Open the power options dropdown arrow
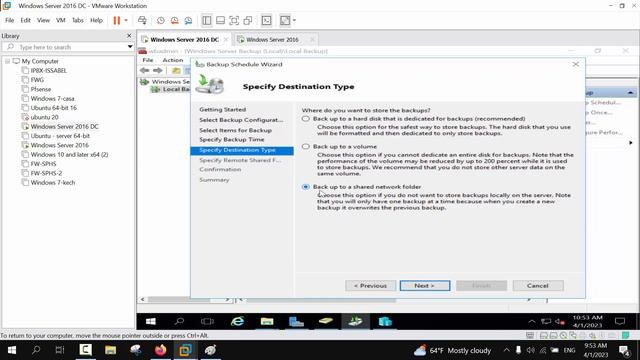Screen dimensions: 640x360 (126, 20)
